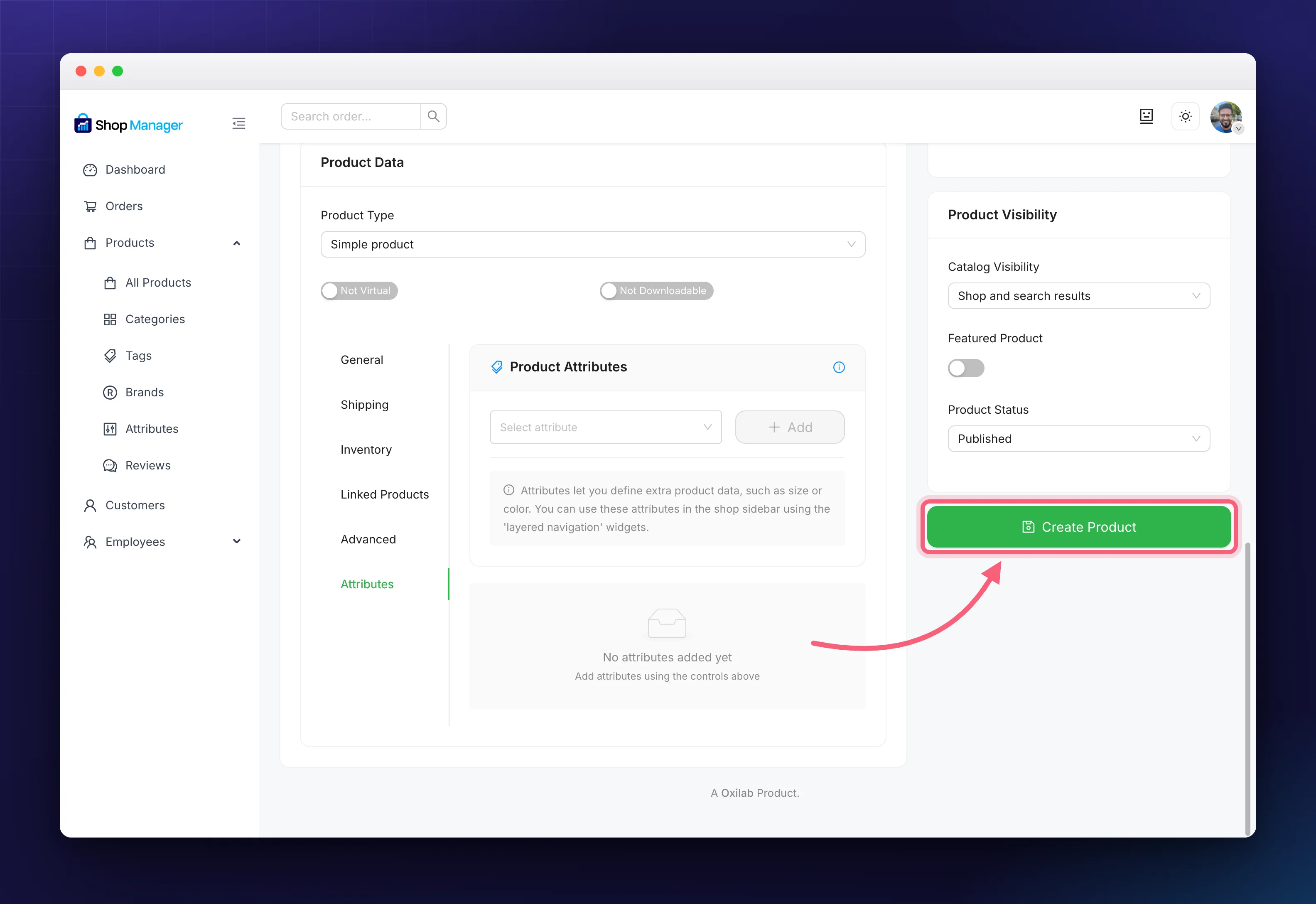Click the search magnifier icon
The height and width of the screenshot is (904, 1316).
[434, 117]
